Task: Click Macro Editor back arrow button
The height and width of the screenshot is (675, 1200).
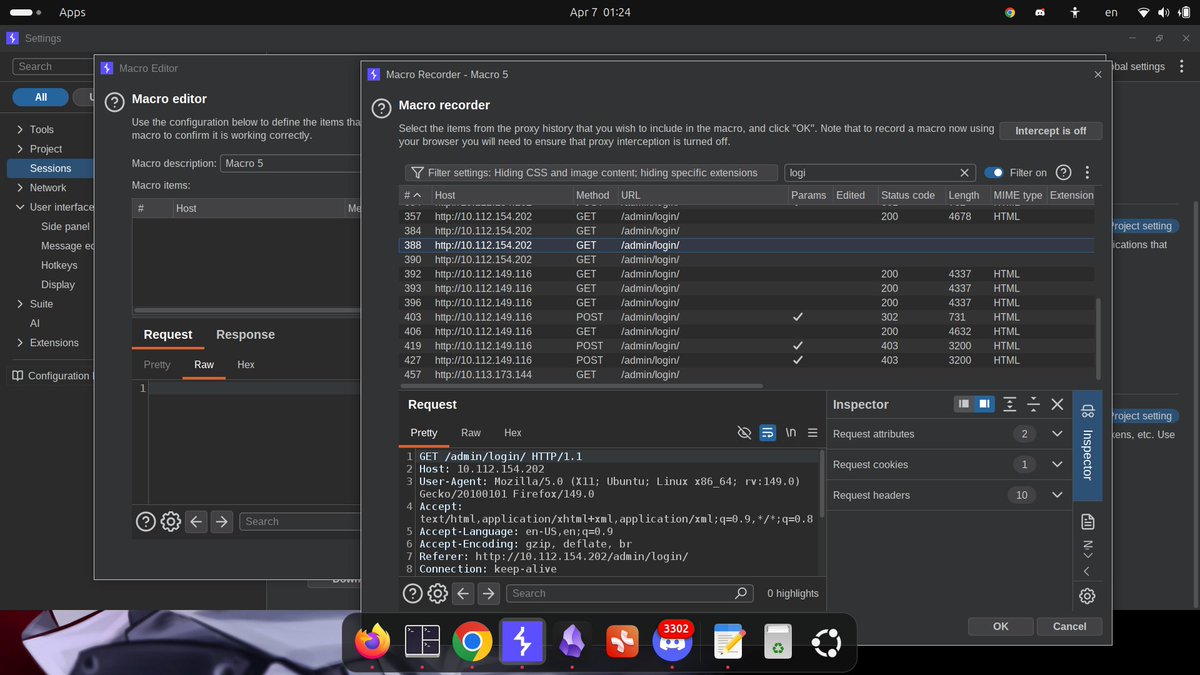Action: point(196,521)
